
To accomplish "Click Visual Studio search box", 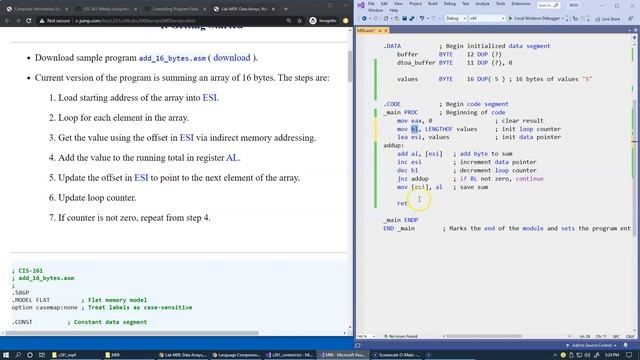I will [x=548, y=5].
